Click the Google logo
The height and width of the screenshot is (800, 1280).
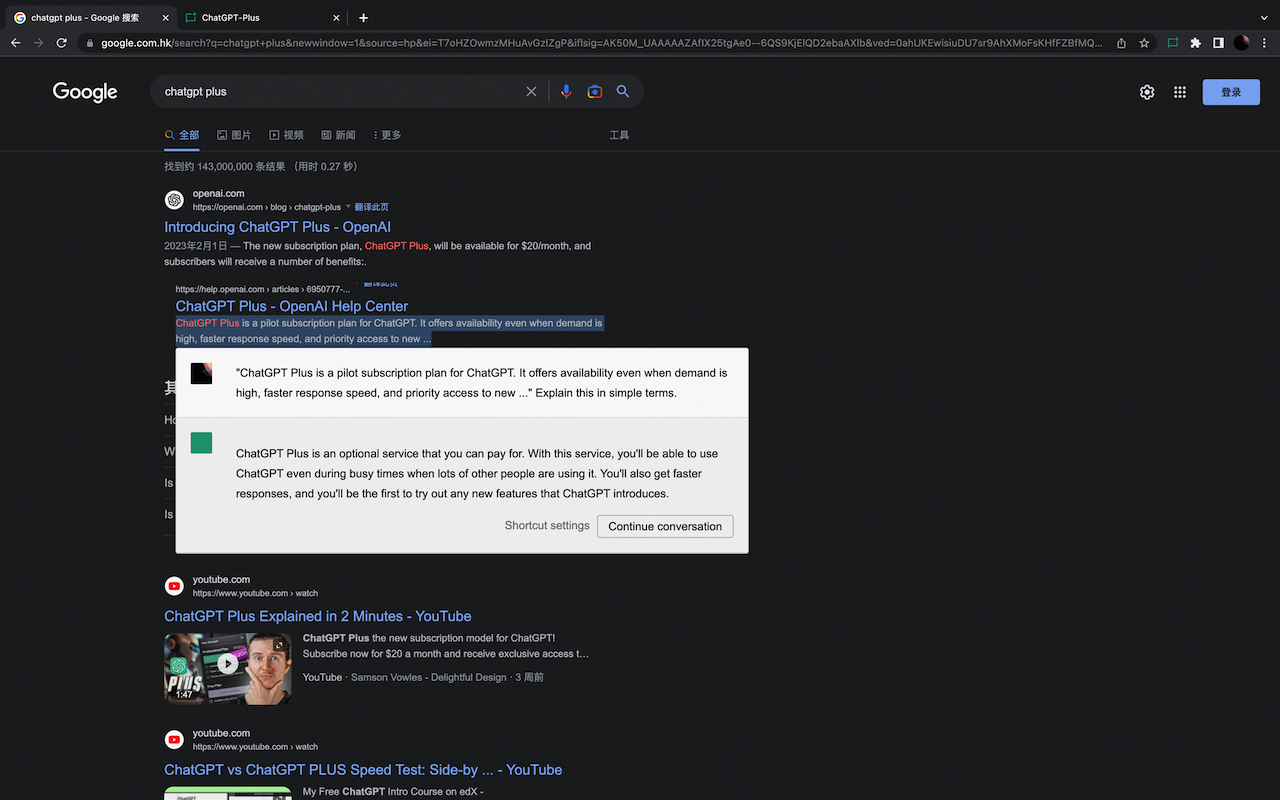[85, 92]
